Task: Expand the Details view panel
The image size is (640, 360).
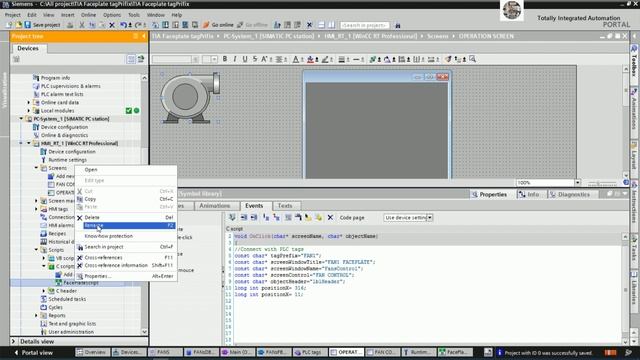Action: pos(13,341)
